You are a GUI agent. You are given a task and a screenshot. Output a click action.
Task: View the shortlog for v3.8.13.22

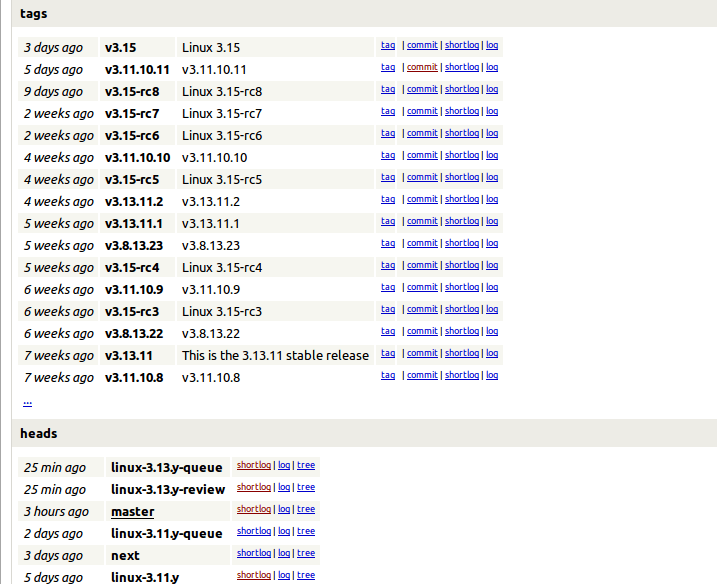coord(462,331)
